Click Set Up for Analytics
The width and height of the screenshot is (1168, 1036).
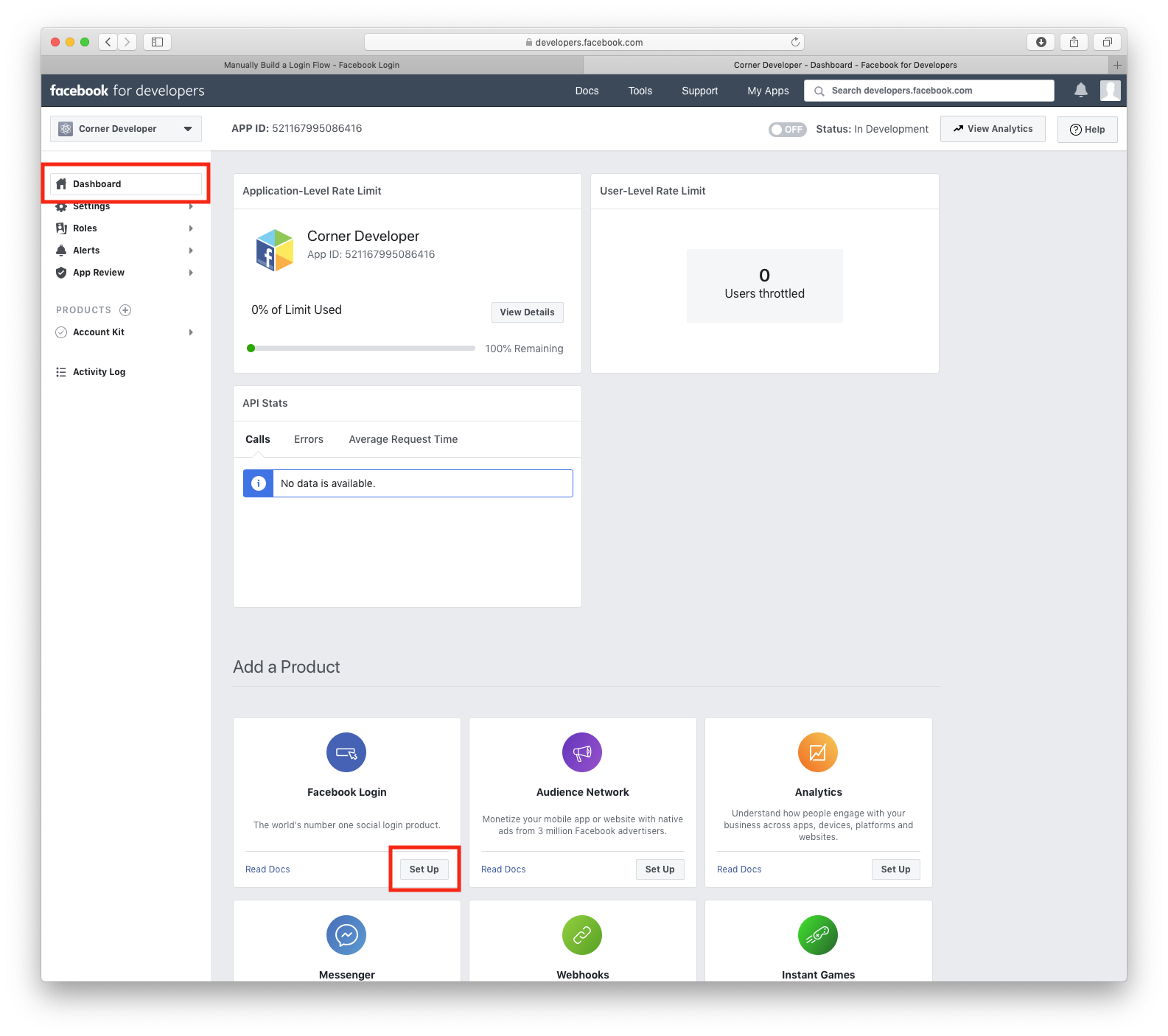coord(896,869)
